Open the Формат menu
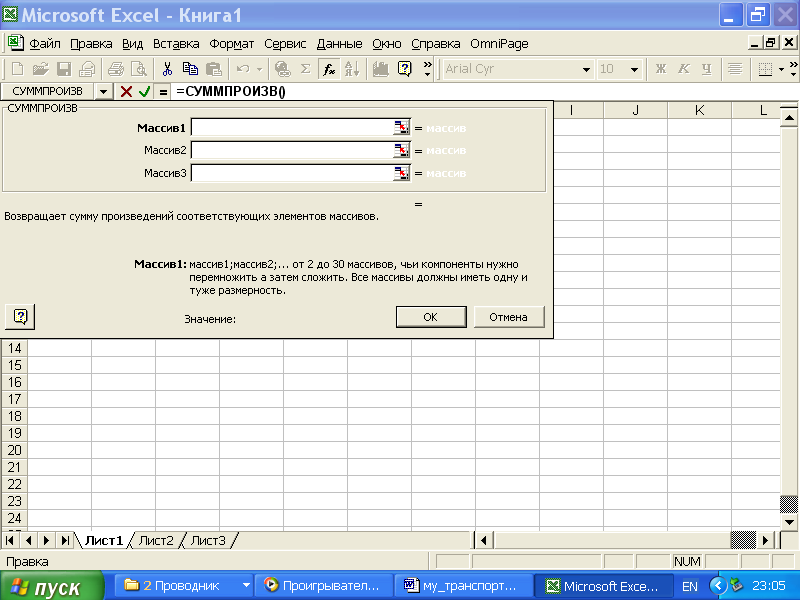Screen dimensions: 800x600 (232, 44)
